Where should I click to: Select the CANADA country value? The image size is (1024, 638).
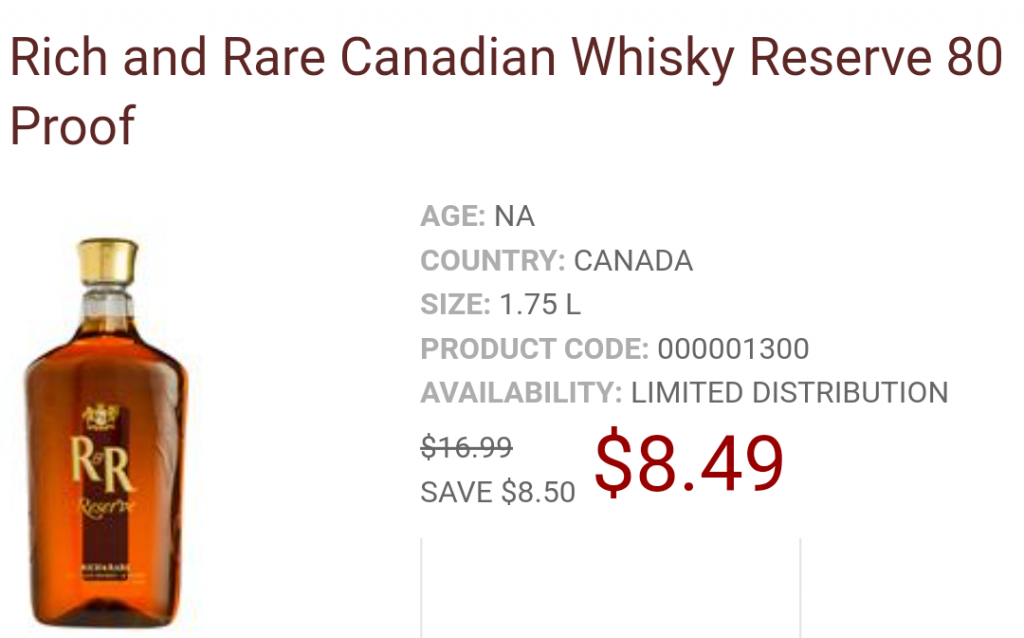tap(633, 261)
